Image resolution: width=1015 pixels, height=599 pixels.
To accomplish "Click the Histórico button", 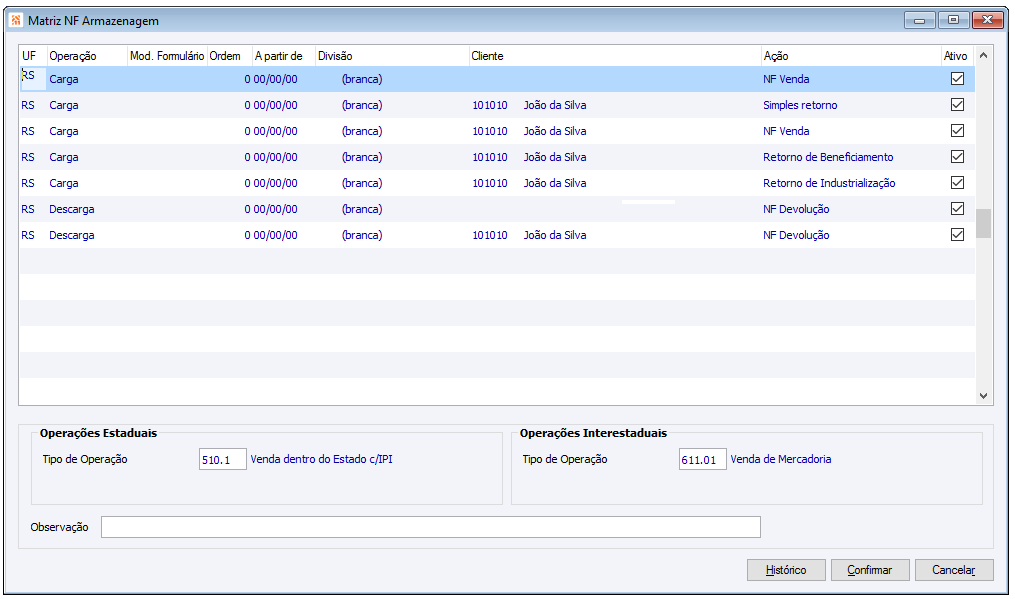I will (x=786, y=570).
